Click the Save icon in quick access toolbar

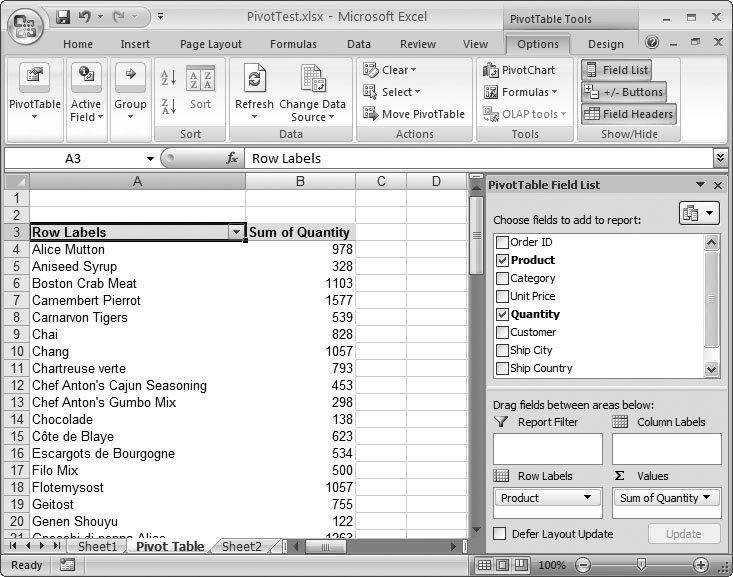[63, 17]
